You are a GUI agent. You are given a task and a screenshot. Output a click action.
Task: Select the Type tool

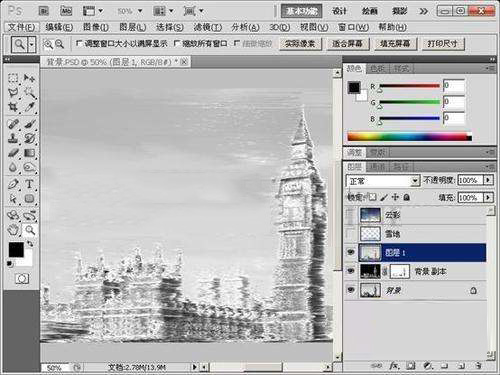(29, 184)
